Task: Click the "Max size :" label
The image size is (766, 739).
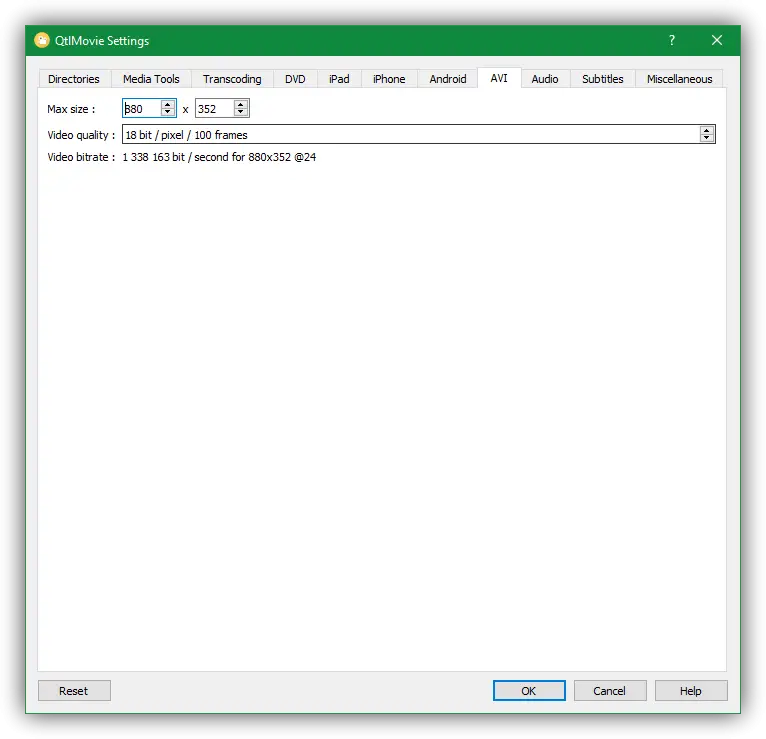Action: pyautogui.click(x=71, y=109)
